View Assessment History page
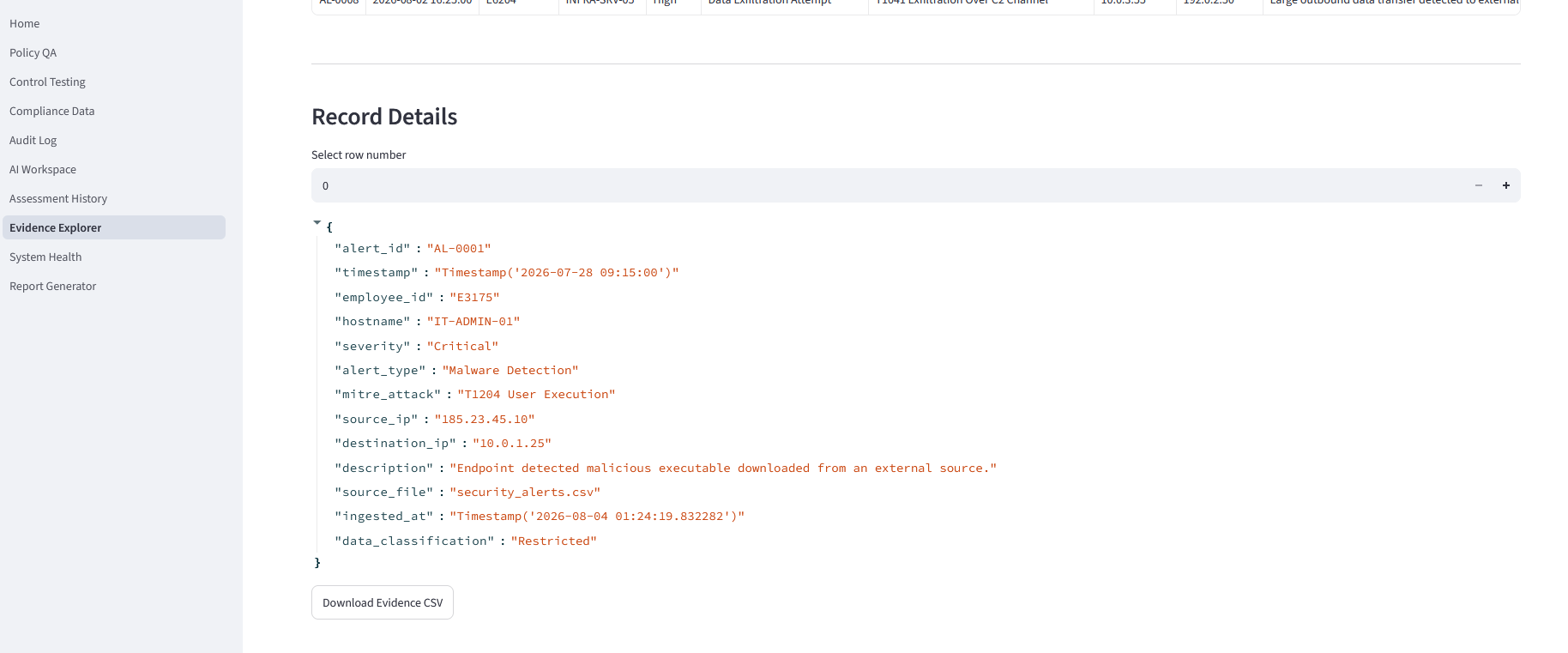Viewport: 1568px width, 653px height. coord(58,198)
